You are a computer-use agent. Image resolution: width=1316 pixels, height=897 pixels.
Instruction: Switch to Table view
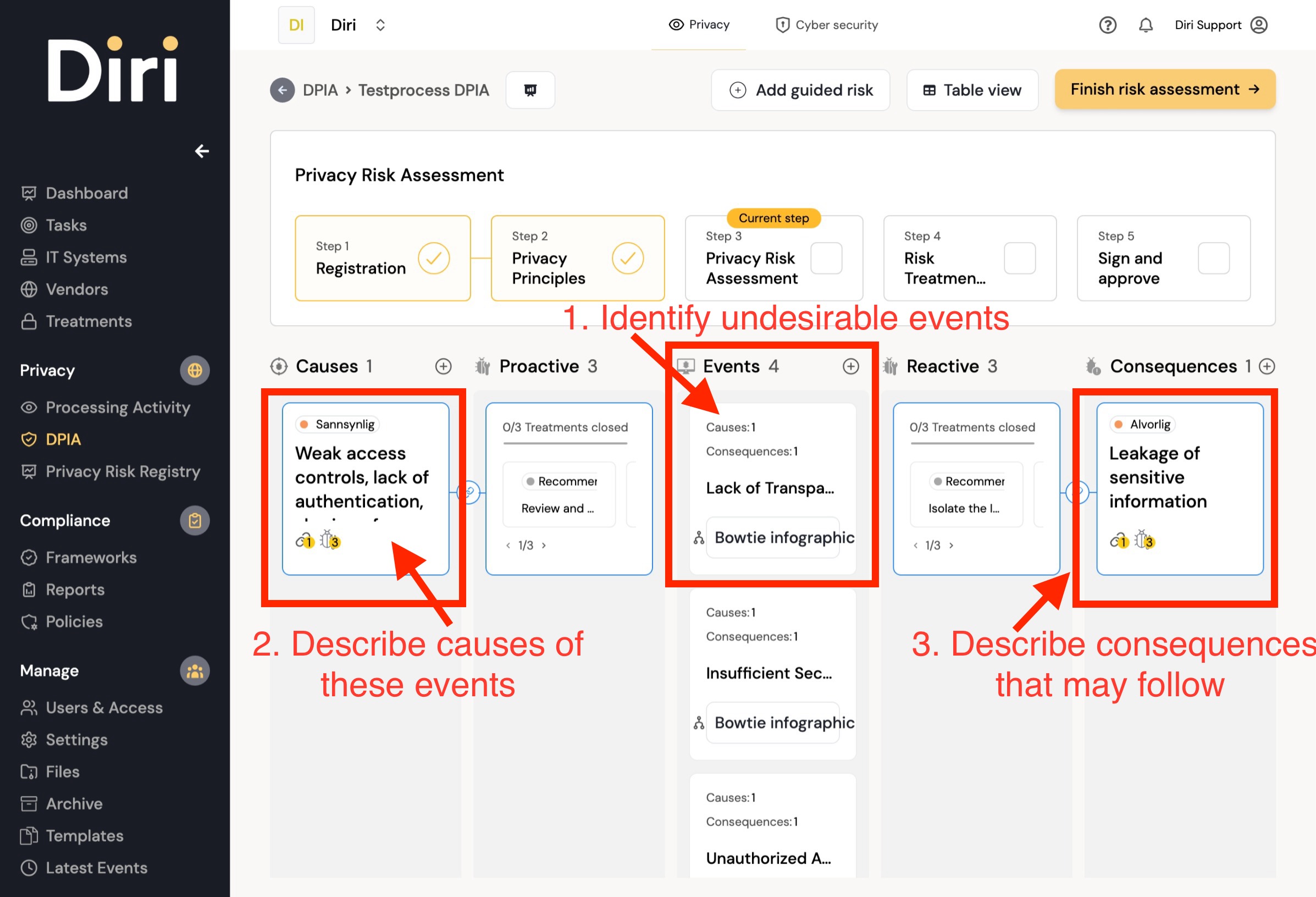pos(972,90)
